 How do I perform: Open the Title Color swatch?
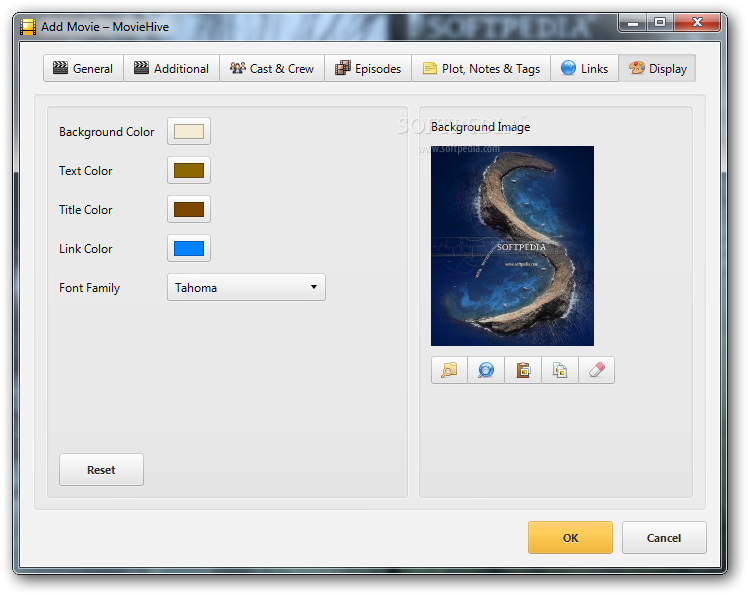pyautogui.click(x=189, y=209)
